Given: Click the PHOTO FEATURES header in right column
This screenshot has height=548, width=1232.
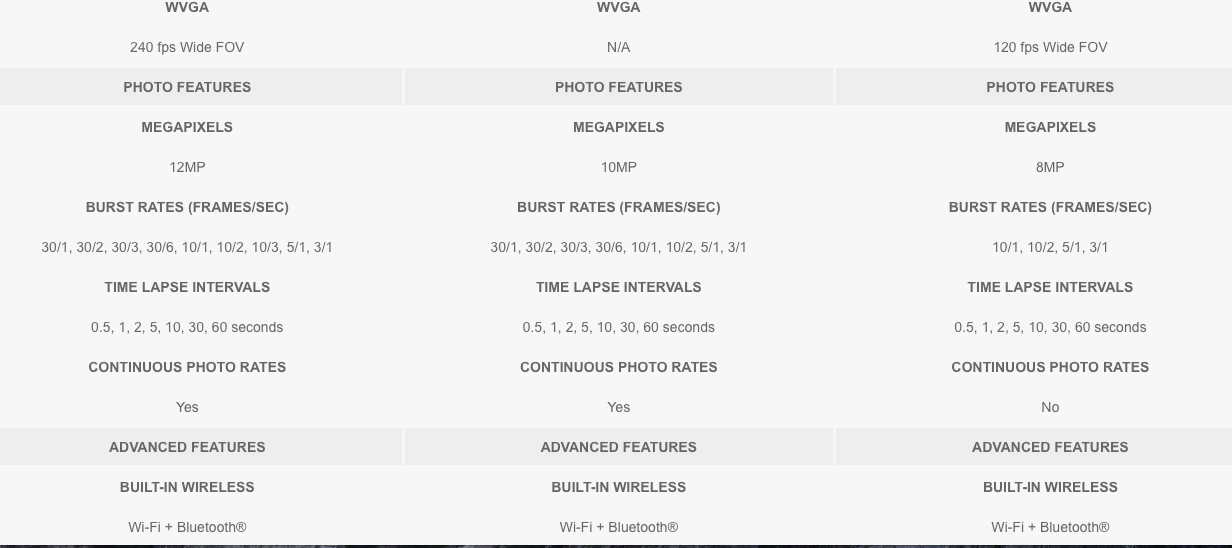Looking at the screenshot, I should coord(1050,87).
